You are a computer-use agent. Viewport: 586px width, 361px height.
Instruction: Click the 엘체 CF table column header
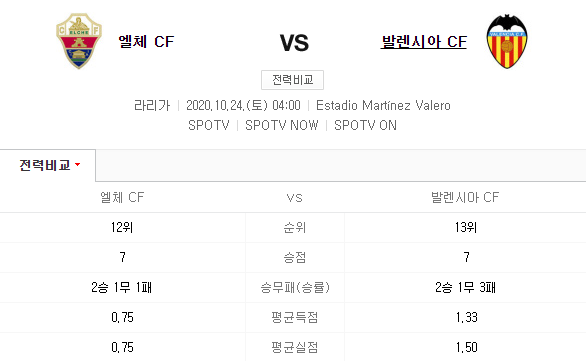pyautogui.click(x=122, y=197)
